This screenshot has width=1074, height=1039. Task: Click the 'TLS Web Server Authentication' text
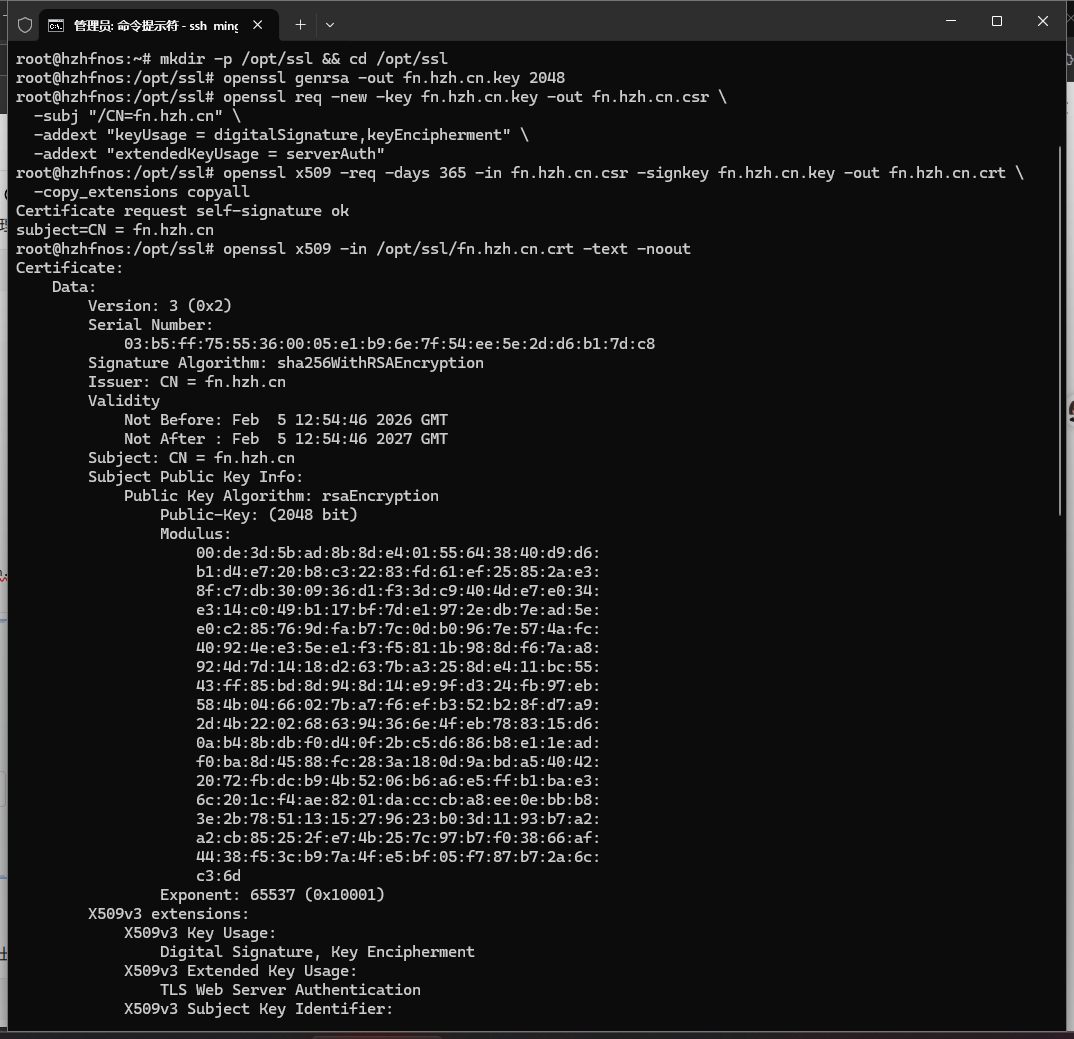290,990
